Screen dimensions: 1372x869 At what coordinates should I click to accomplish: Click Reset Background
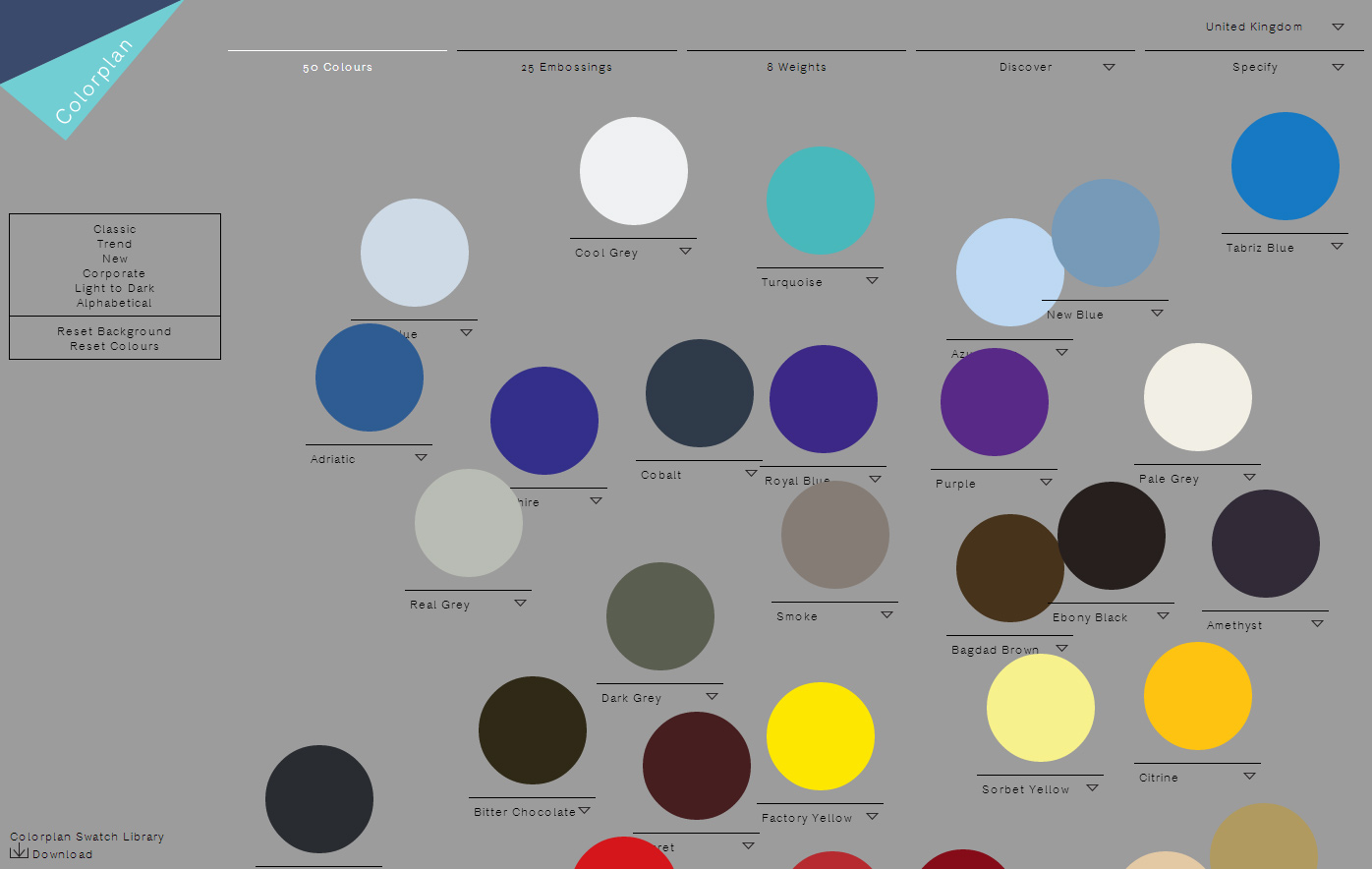pyautogui.click(x=115, y=331)
